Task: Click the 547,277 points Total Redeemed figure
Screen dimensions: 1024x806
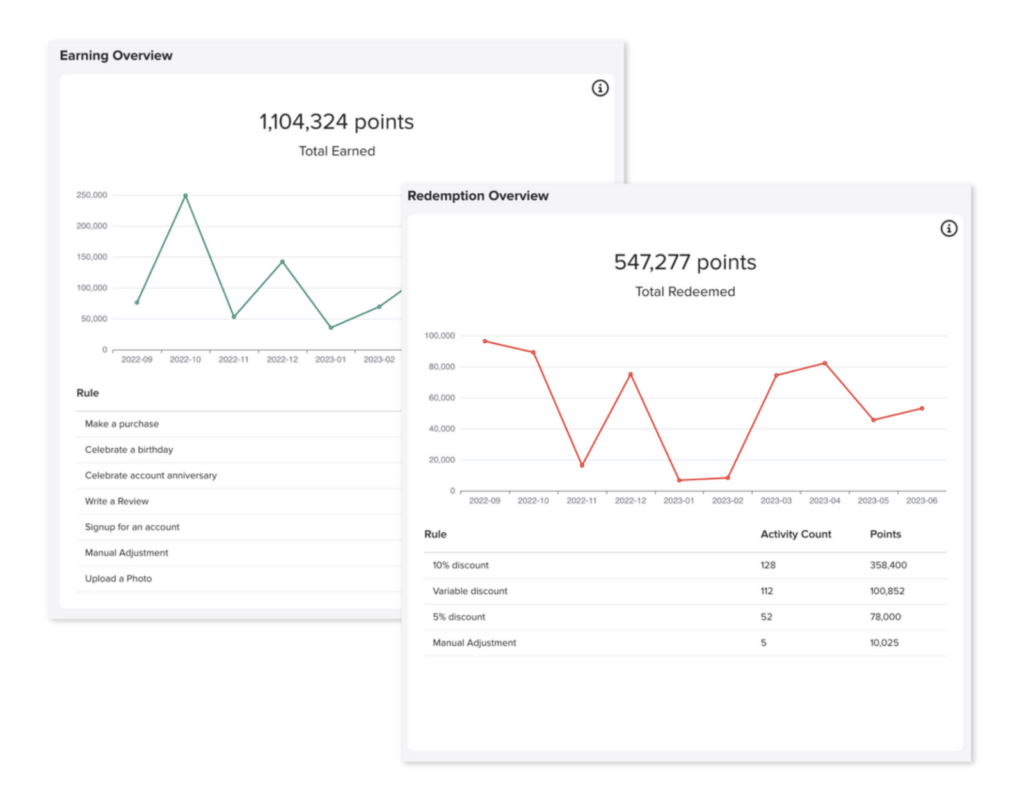Action: click(x=685, y=263)
